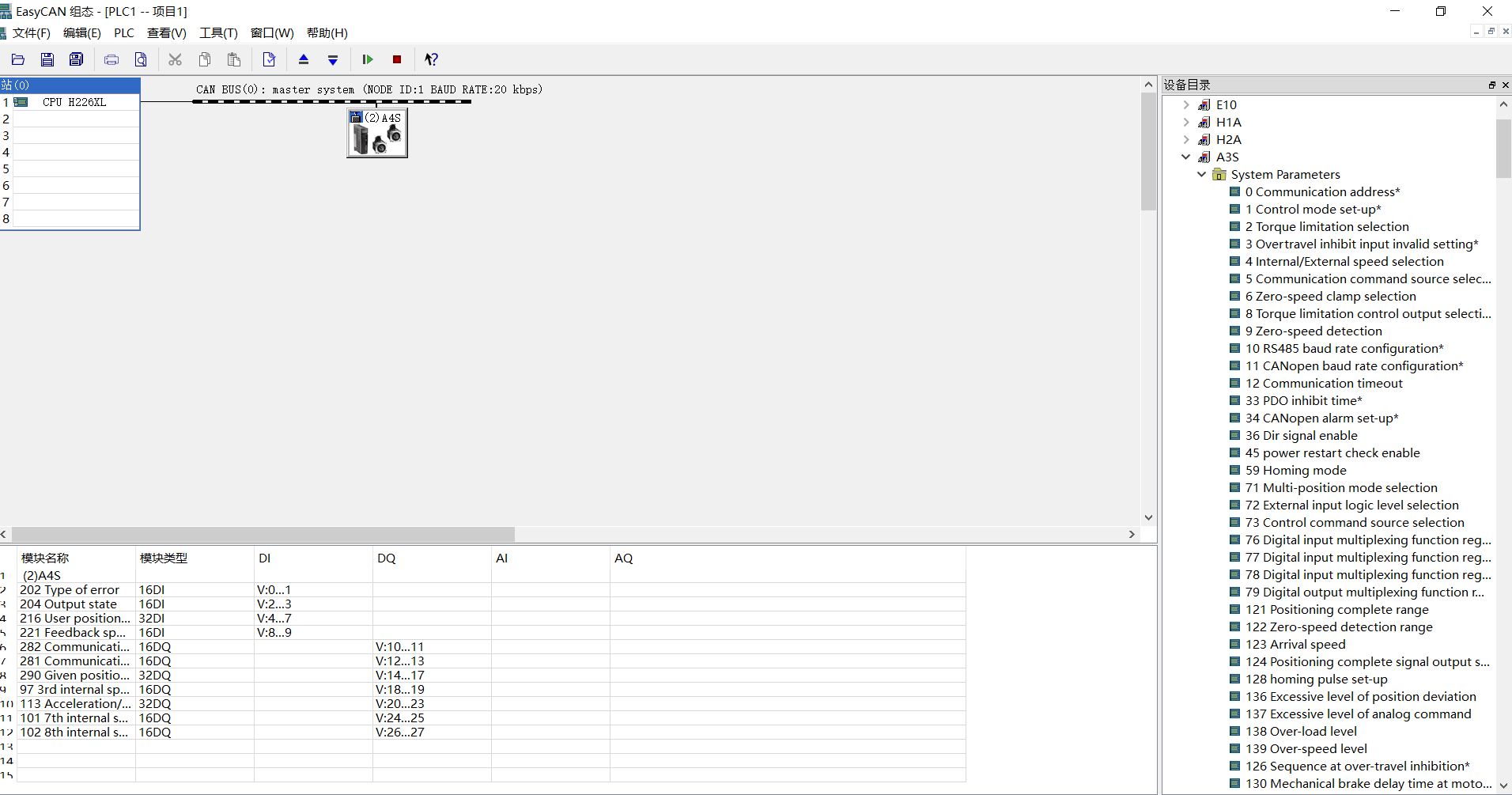Open the 帮助(H) menu

(x=327, y=32)
